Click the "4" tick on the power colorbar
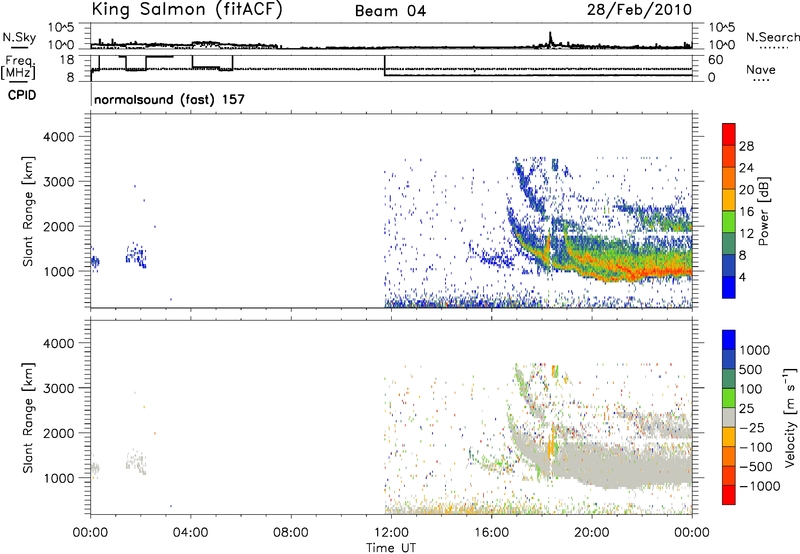 [743, 277]
